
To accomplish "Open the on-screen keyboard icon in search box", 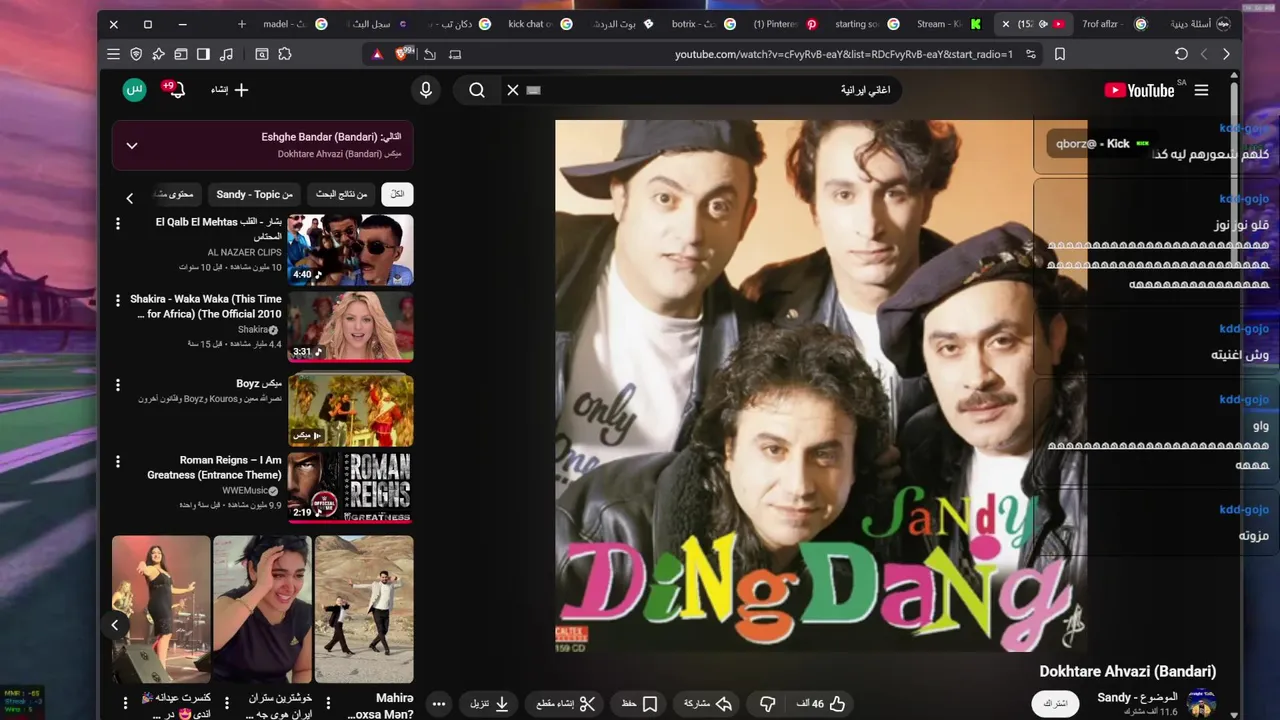I will pyautogui.click(x=534, y=90).
